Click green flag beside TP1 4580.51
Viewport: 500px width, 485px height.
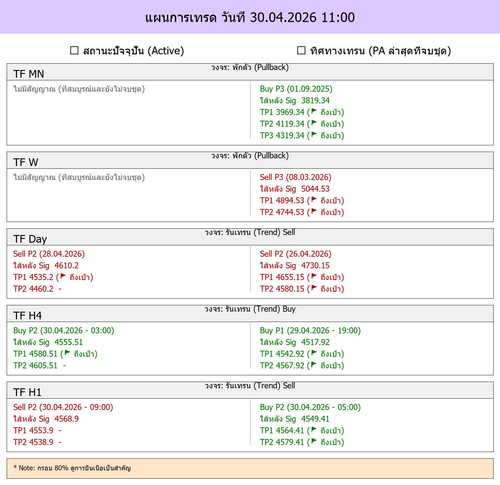tap(67, 353)
